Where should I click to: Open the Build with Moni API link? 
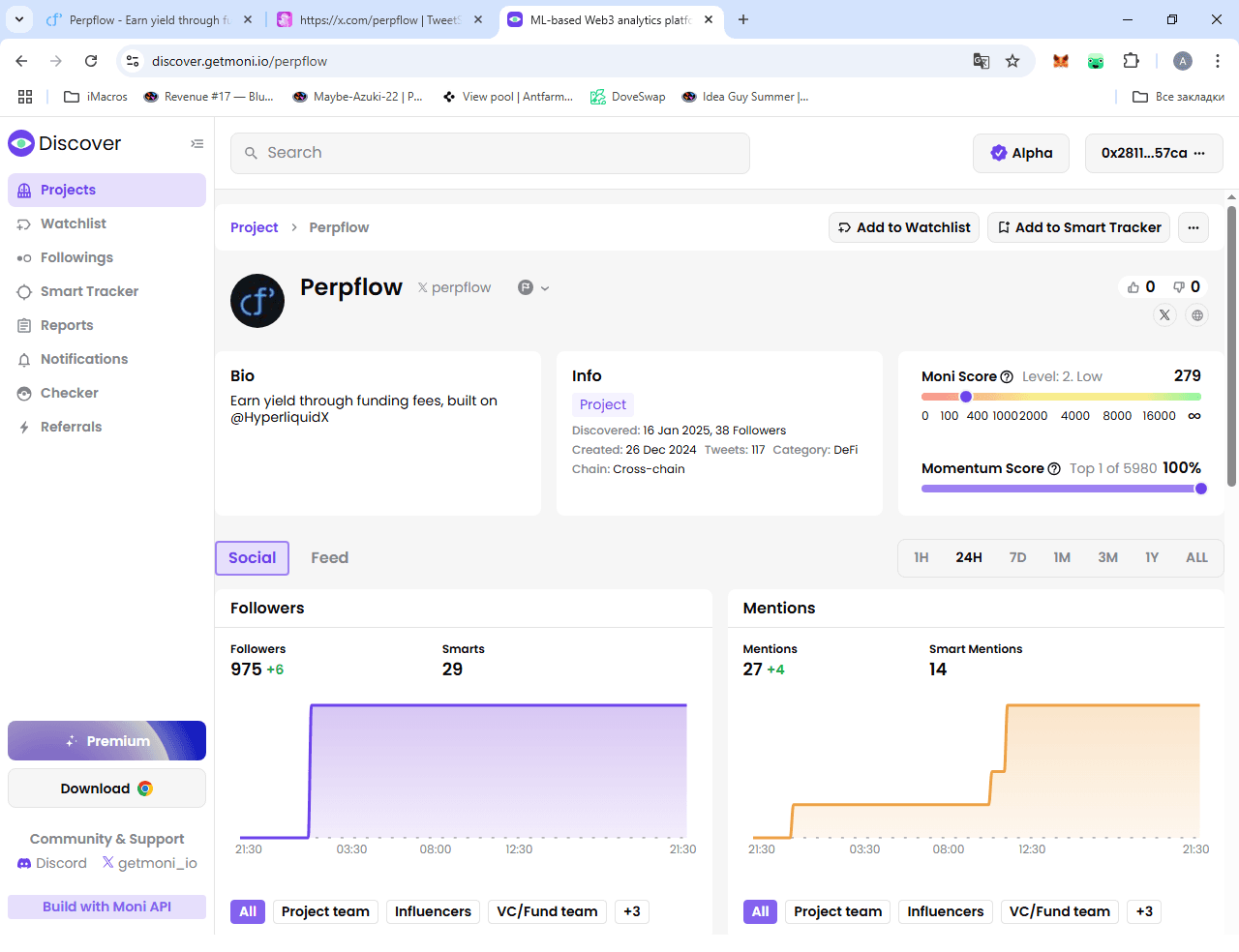tap(106, 907)
